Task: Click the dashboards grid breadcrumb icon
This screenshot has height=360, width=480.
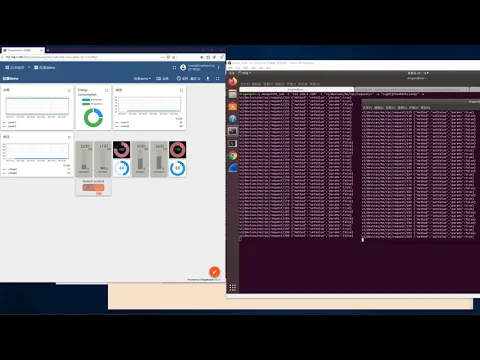Action: point(7,68)
